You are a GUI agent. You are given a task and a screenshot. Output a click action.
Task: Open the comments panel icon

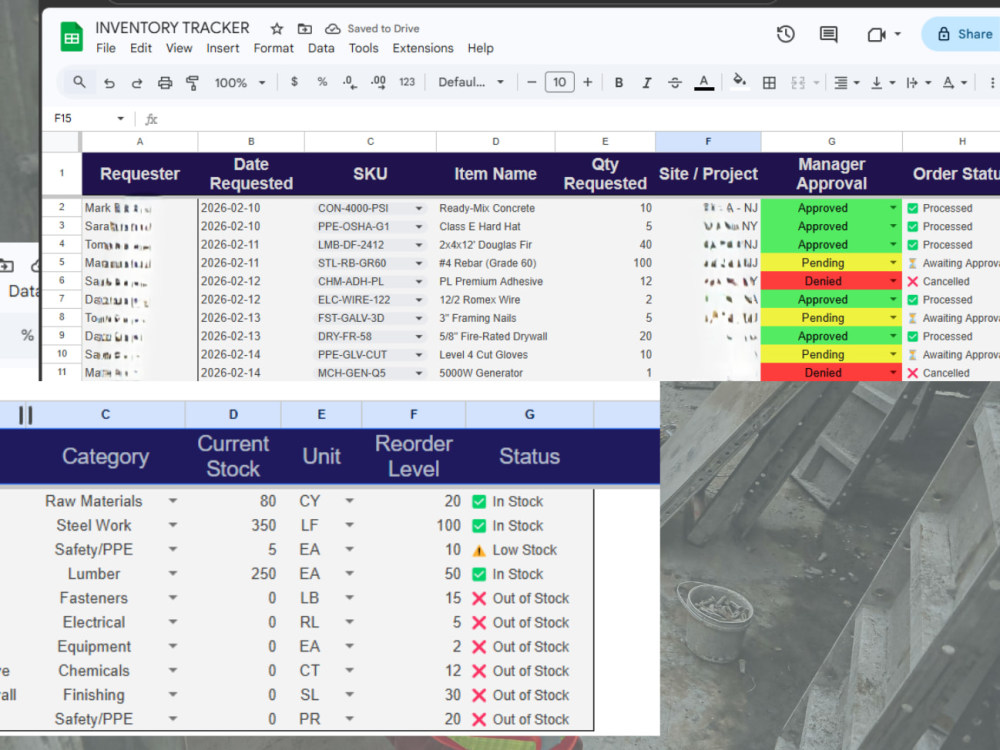coord(828,34)
